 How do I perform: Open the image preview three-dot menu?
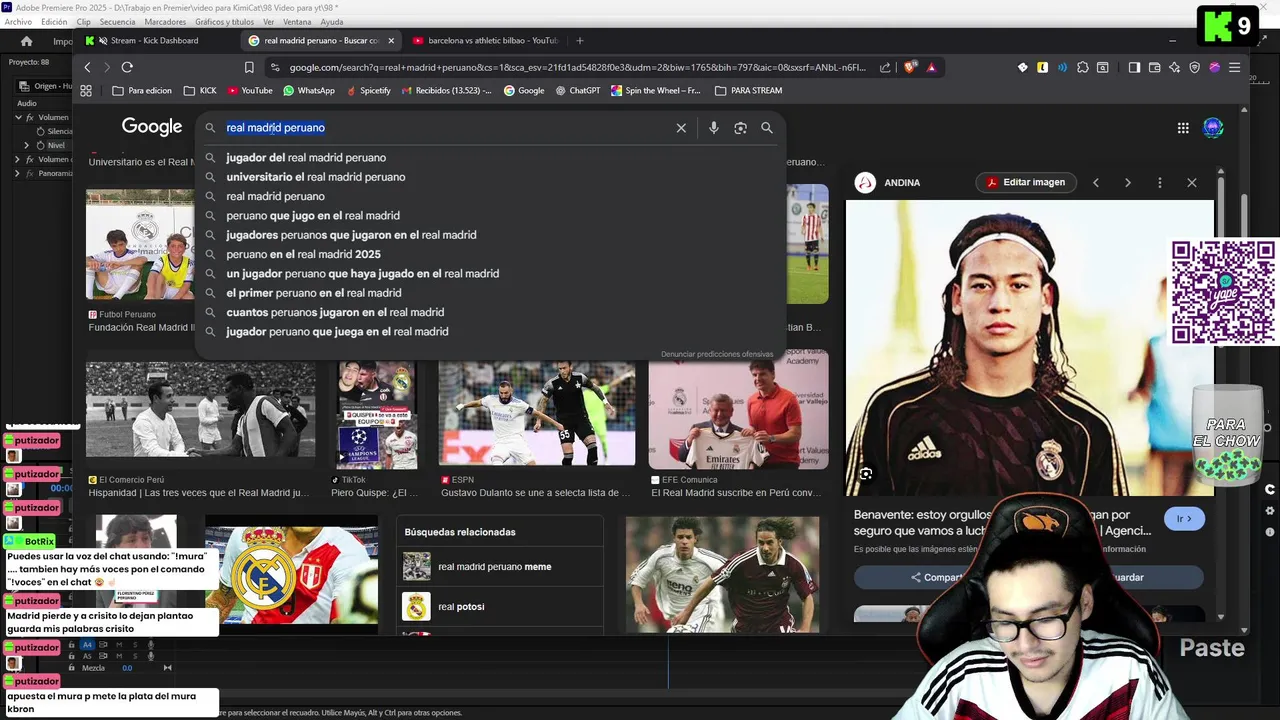pos(1160,183)
